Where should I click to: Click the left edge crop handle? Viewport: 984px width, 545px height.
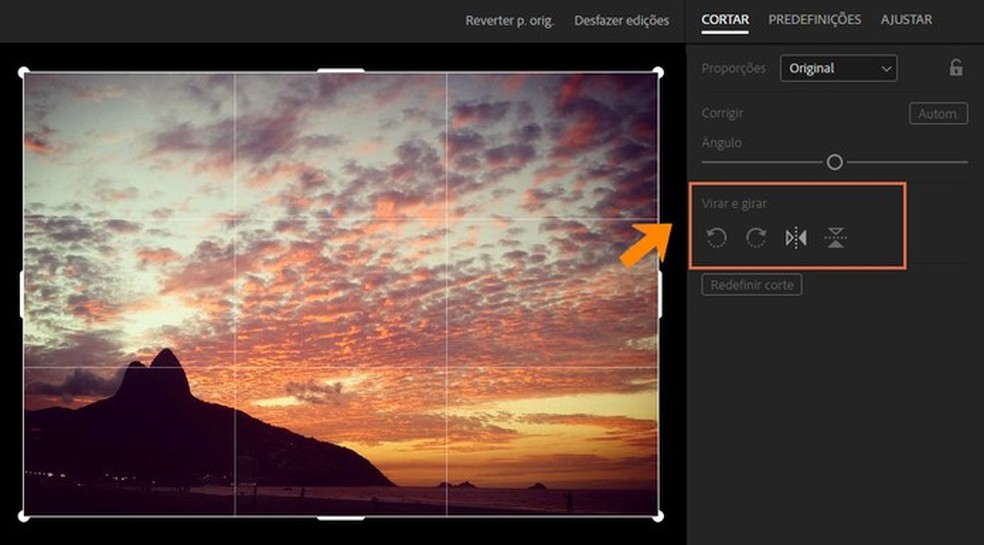tap(23, 294)
